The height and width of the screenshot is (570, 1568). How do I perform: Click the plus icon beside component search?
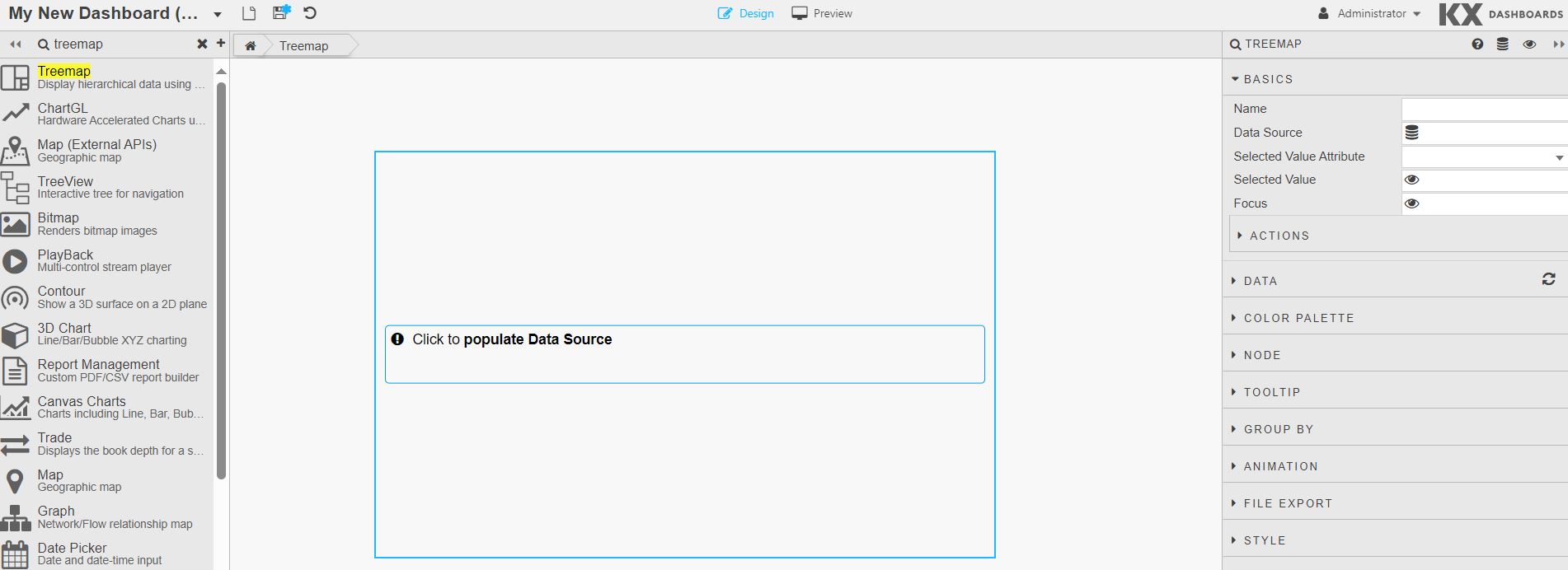[221, 44]
